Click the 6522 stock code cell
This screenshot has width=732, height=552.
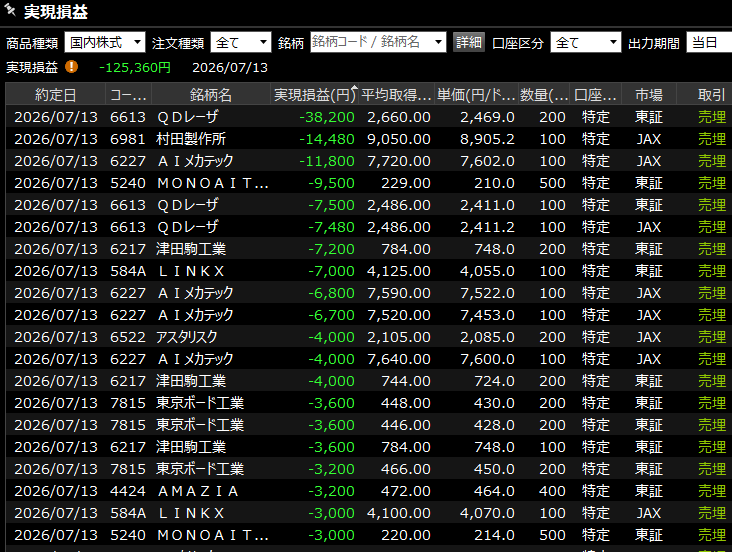click(x=128, y=337)
